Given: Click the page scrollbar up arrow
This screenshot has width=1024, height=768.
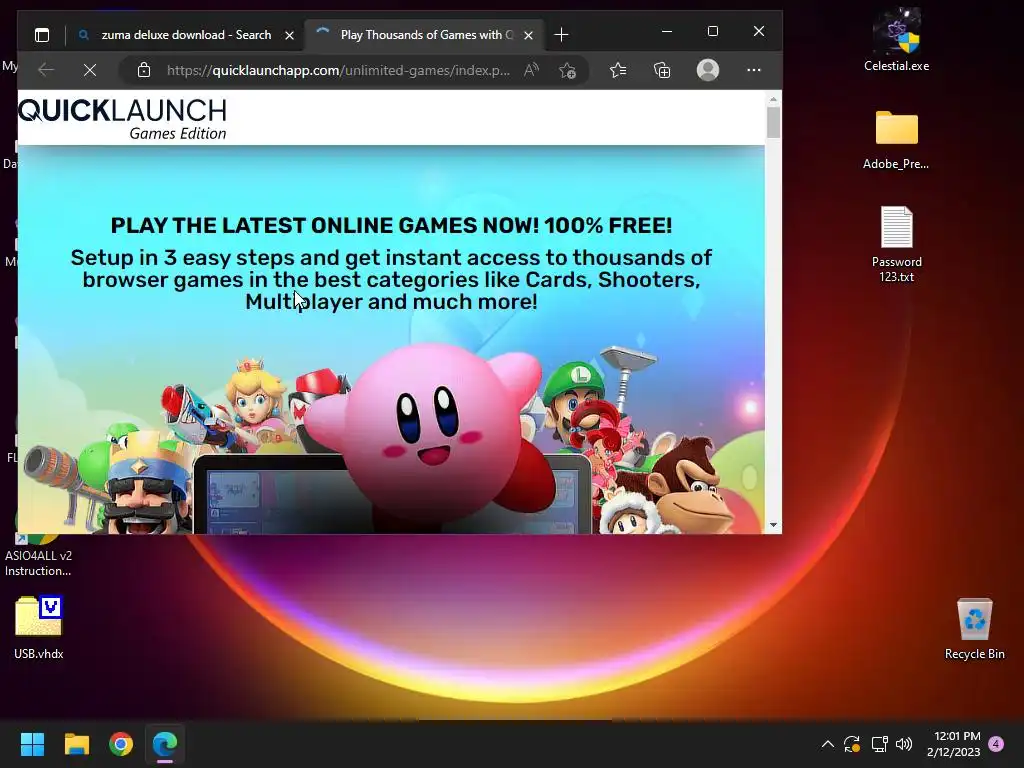Looking at the screenshot, I should (x=773, y=99).
